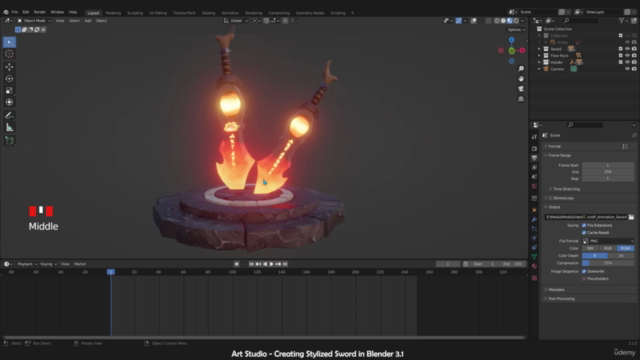640x360 pixels.
Task: Click the Blender logo icon
Action: [6, 12]
